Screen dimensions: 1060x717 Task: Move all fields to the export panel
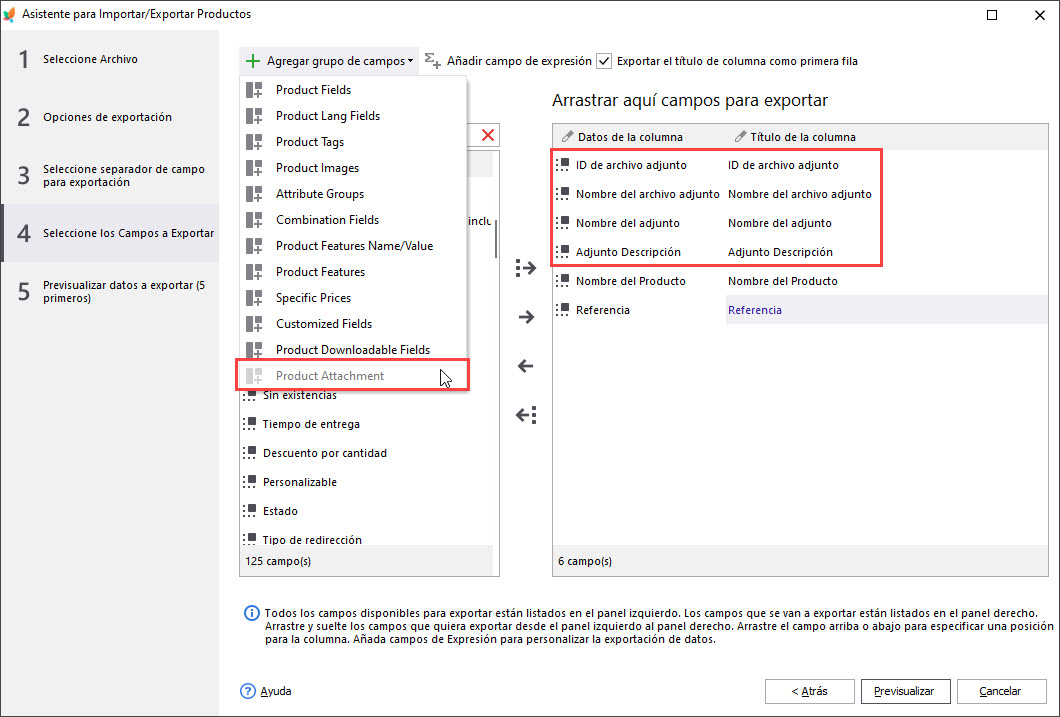(x=526, y=268)
